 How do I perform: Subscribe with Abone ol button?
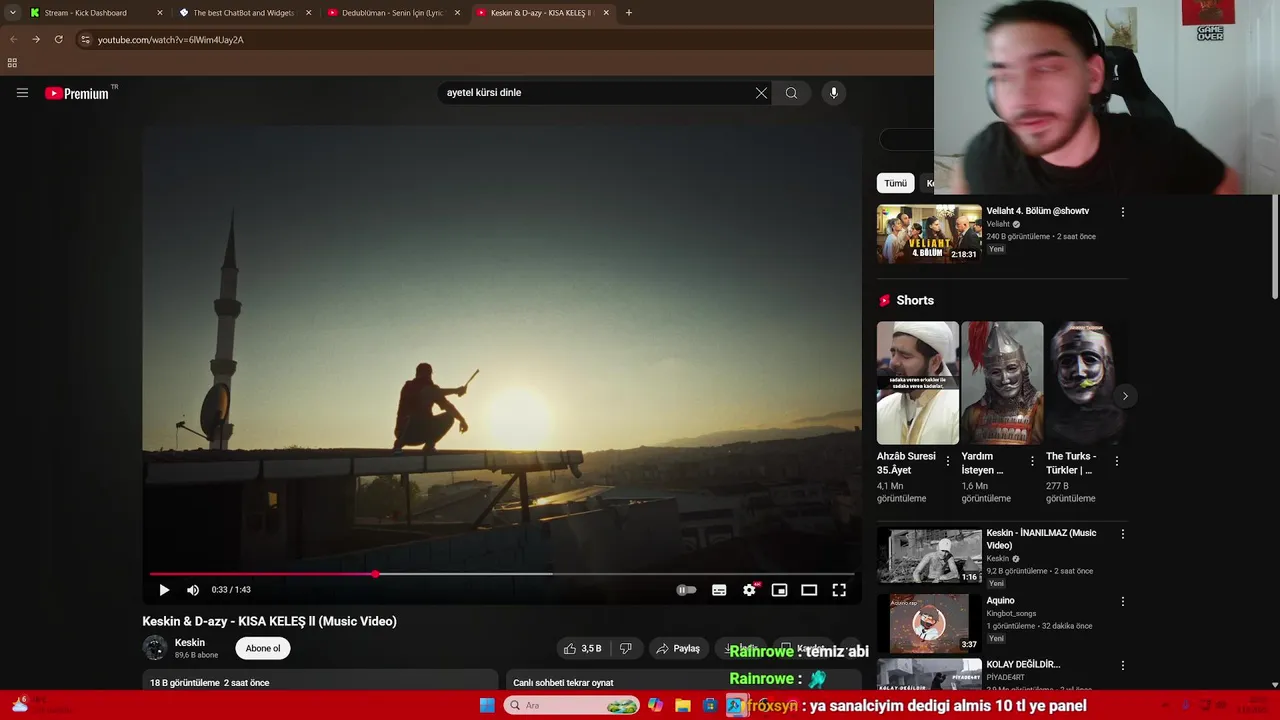[x=263, y=648]
